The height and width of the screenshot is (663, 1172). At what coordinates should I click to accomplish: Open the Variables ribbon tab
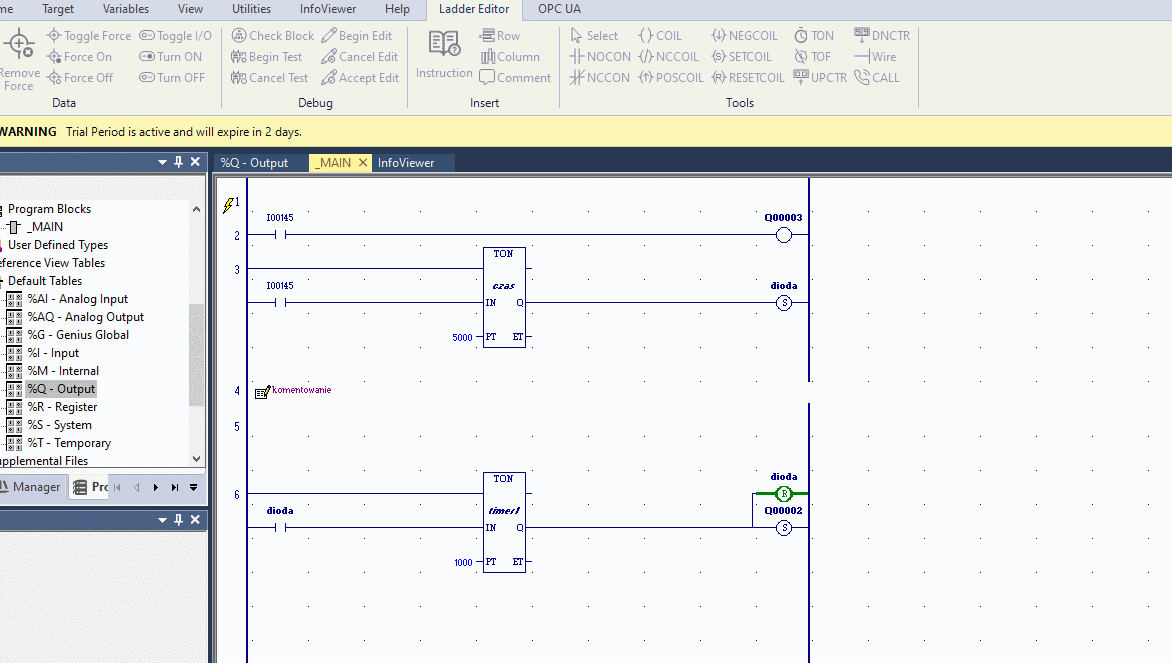click(126, 9)
